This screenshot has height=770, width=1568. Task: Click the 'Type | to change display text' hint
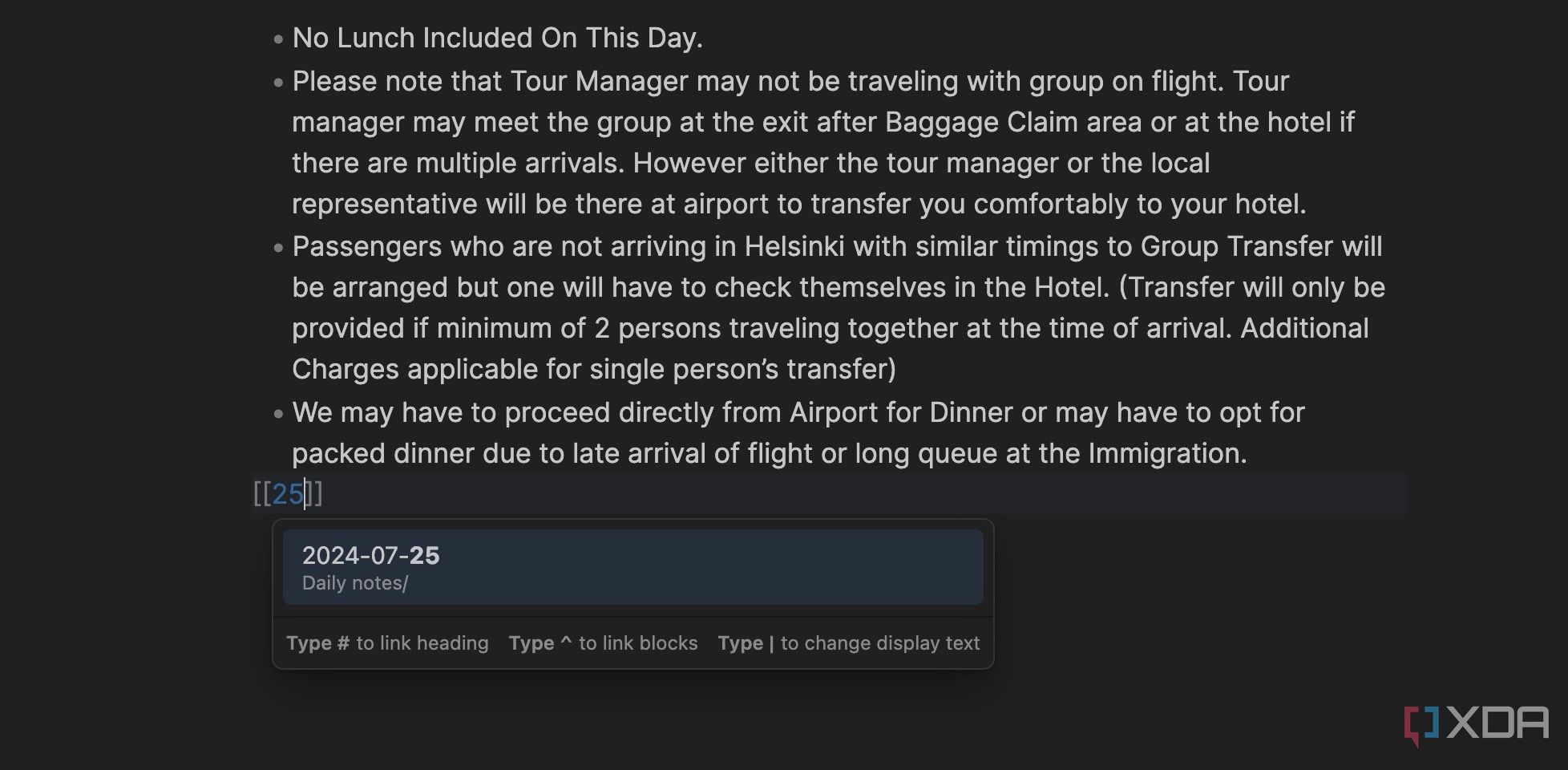tap(849, 643)
